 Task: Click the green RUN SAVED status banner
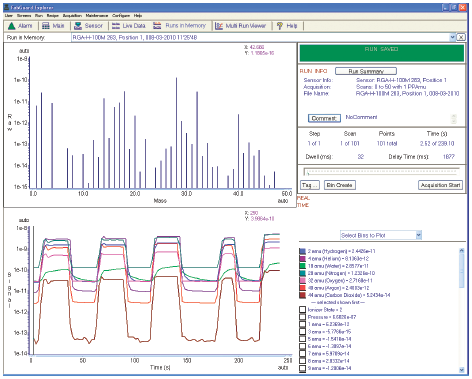click(382, 53)
